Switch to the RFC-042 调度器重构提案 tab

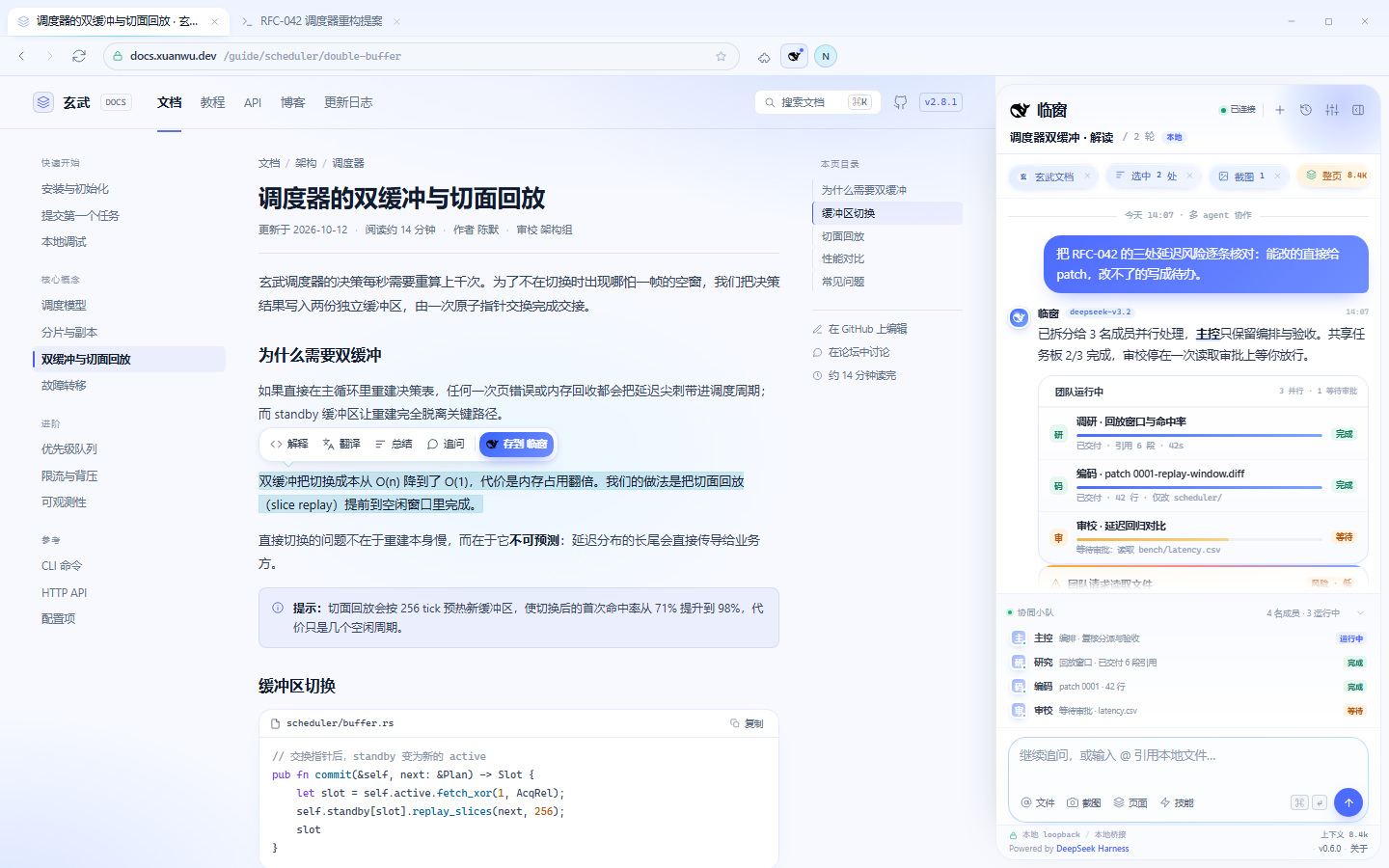pos(321,21)
